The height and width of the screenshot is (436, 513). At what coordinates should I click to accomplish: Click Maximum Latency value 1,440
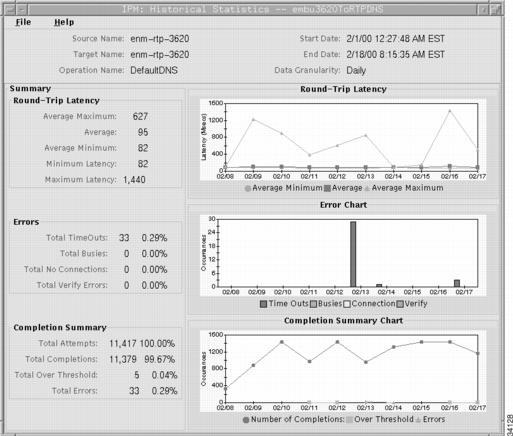click(134, 180)
